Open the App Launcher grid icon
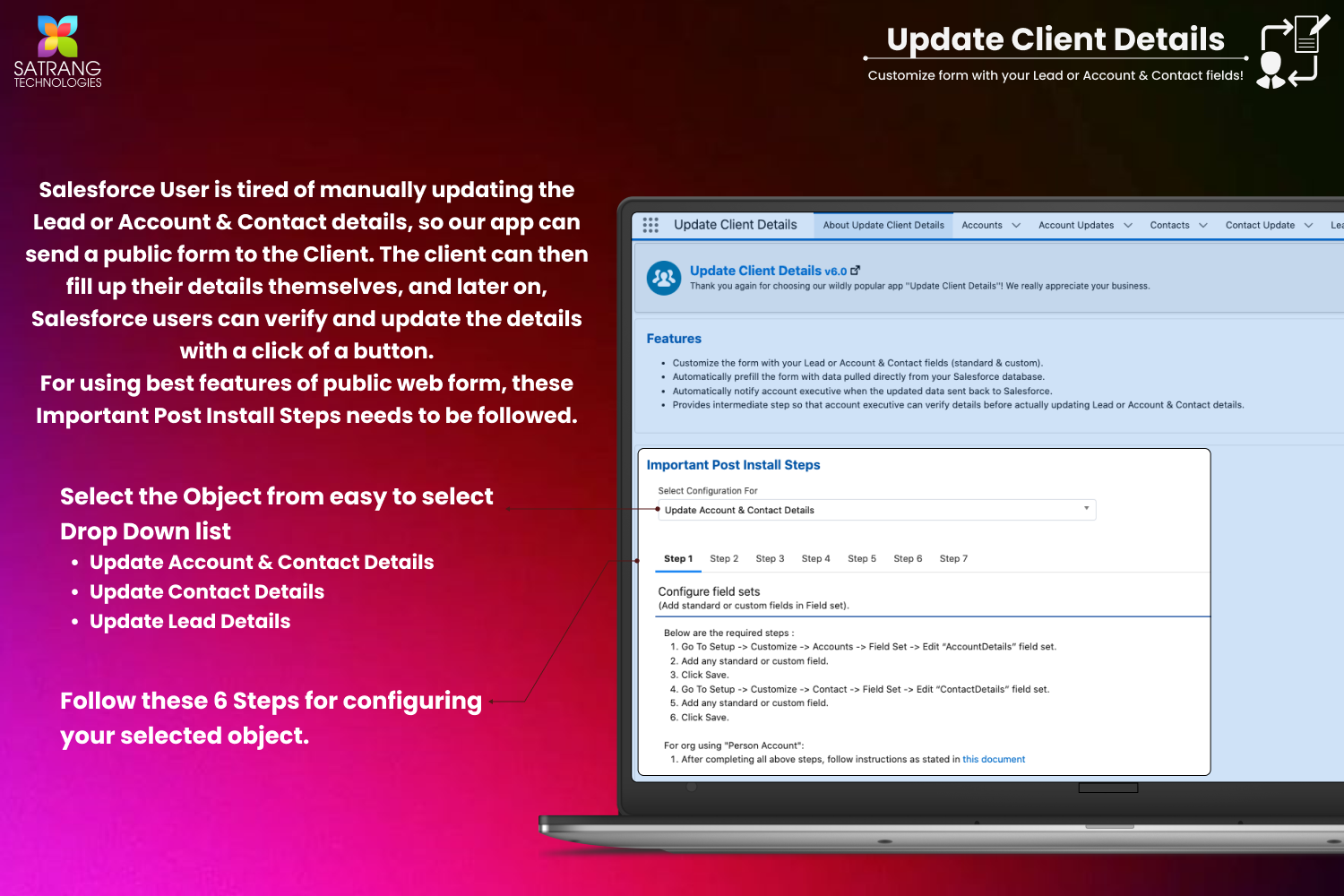Screen dimensions: 1344x896 point(650,225)
